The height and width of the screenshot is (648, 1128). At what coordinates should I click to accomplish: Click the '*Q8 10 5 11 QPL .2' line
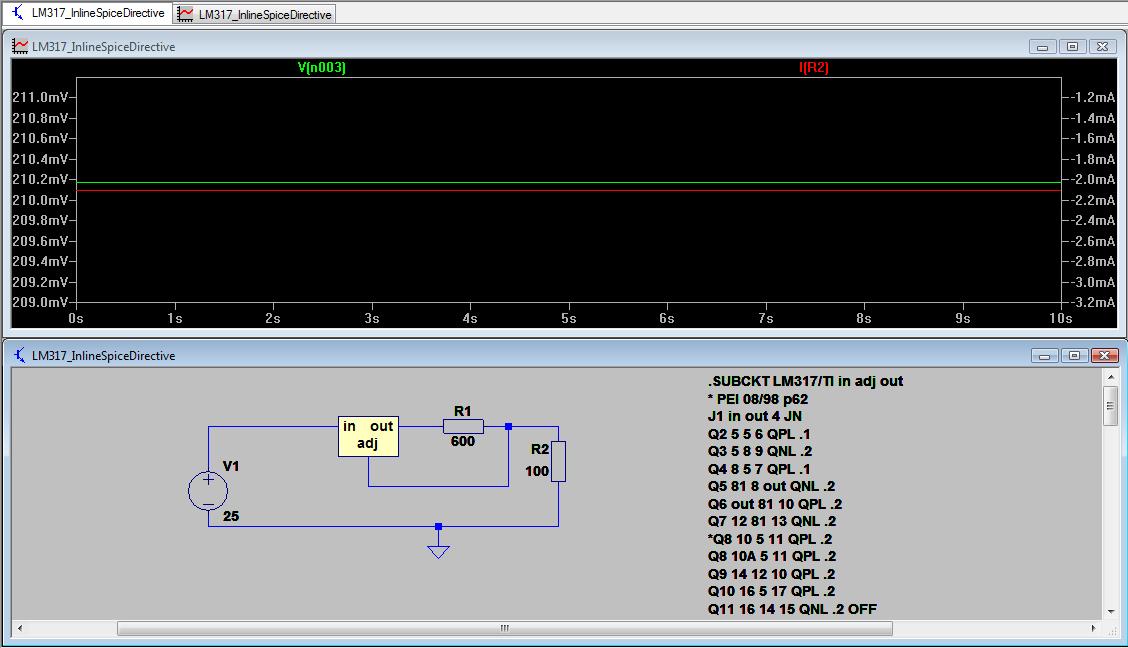pos(770,539)
